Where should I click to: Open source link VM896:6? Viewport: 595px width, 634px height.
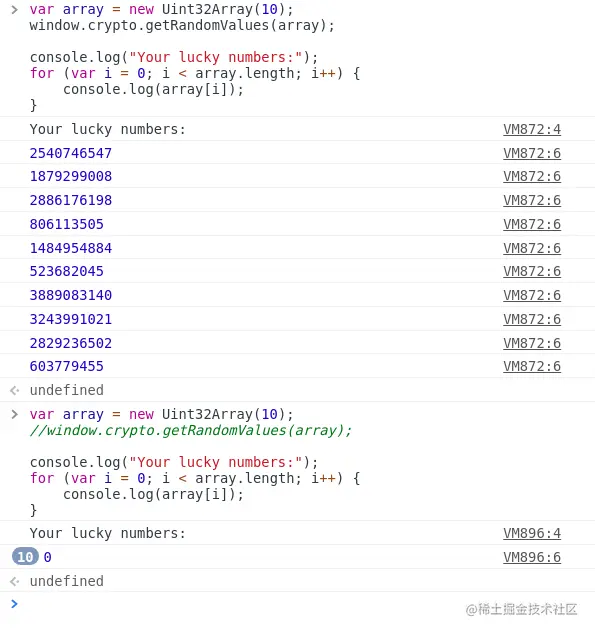[532, 557]
